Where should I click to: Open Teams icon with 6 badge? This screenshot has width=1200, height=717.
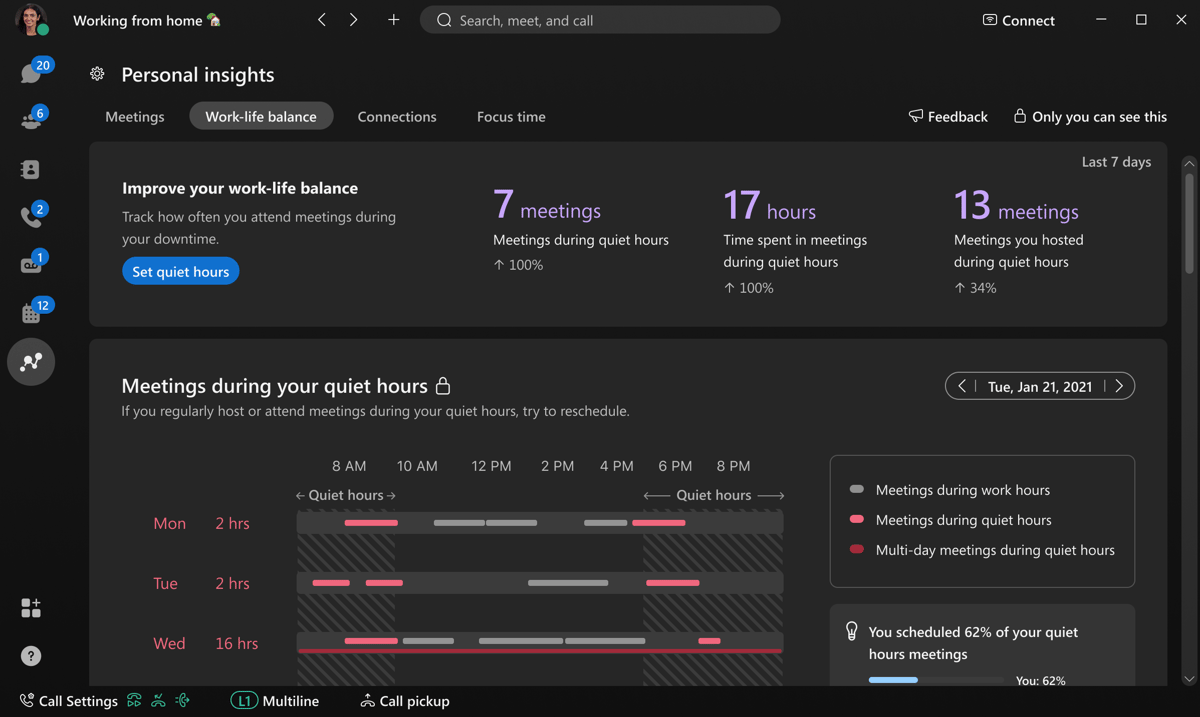(30, 121)
